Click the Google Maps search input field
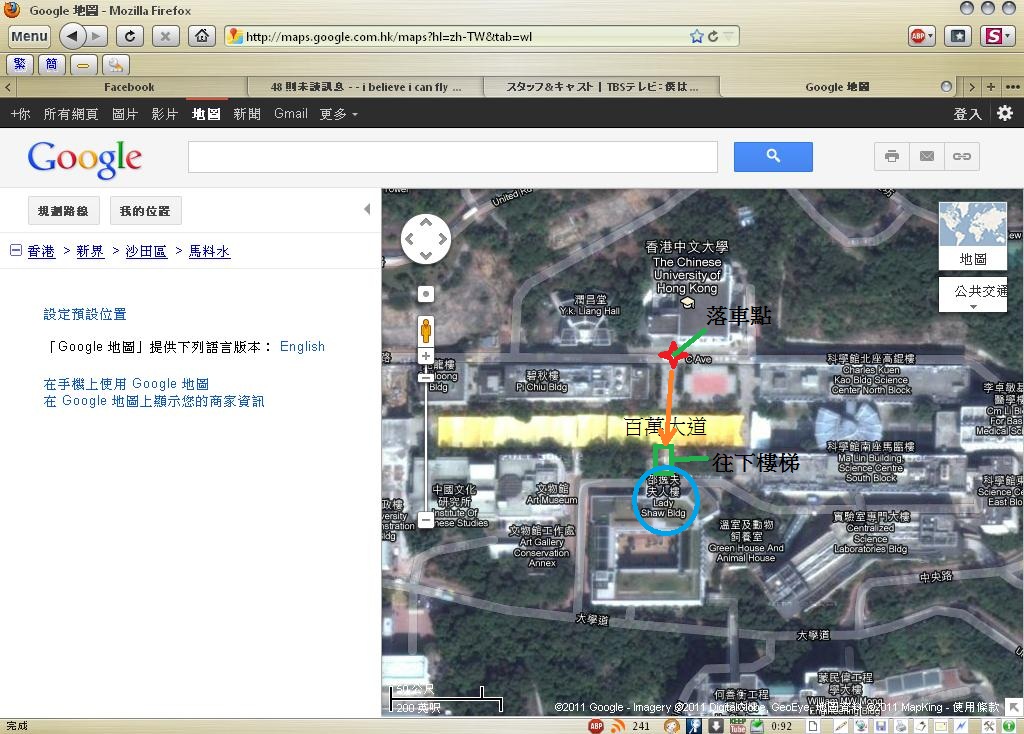This screenshot has width=1024, height=734. [x=453, y=157]
